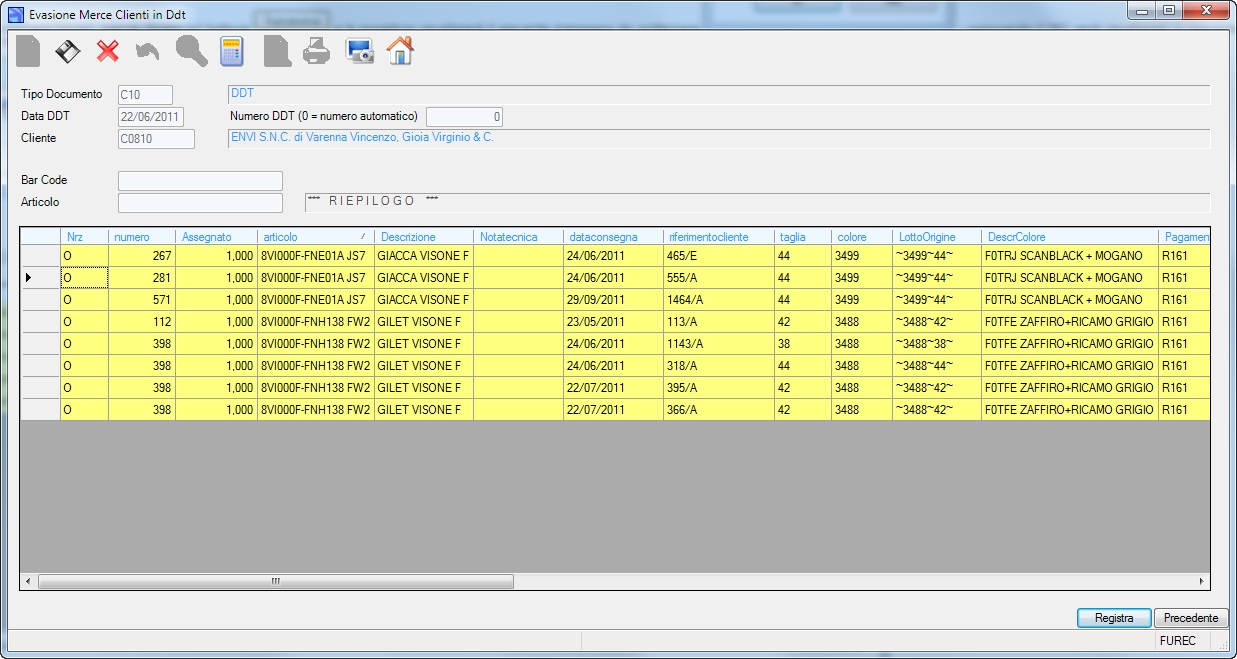Click the red X delete icon
Image resolution: width=1237 pixels, height=659 pixels.
point(108,51)
